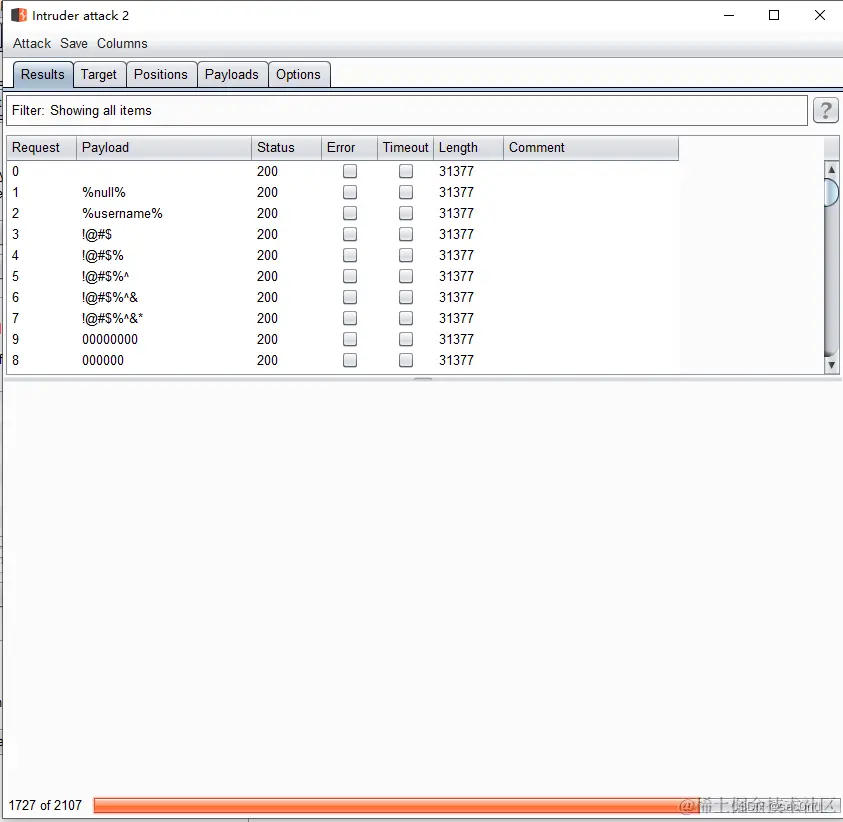This screenshot has width=843, height=822.
Task: Toggle Error checkbox for request 0
Action: [x=350, y=171]
